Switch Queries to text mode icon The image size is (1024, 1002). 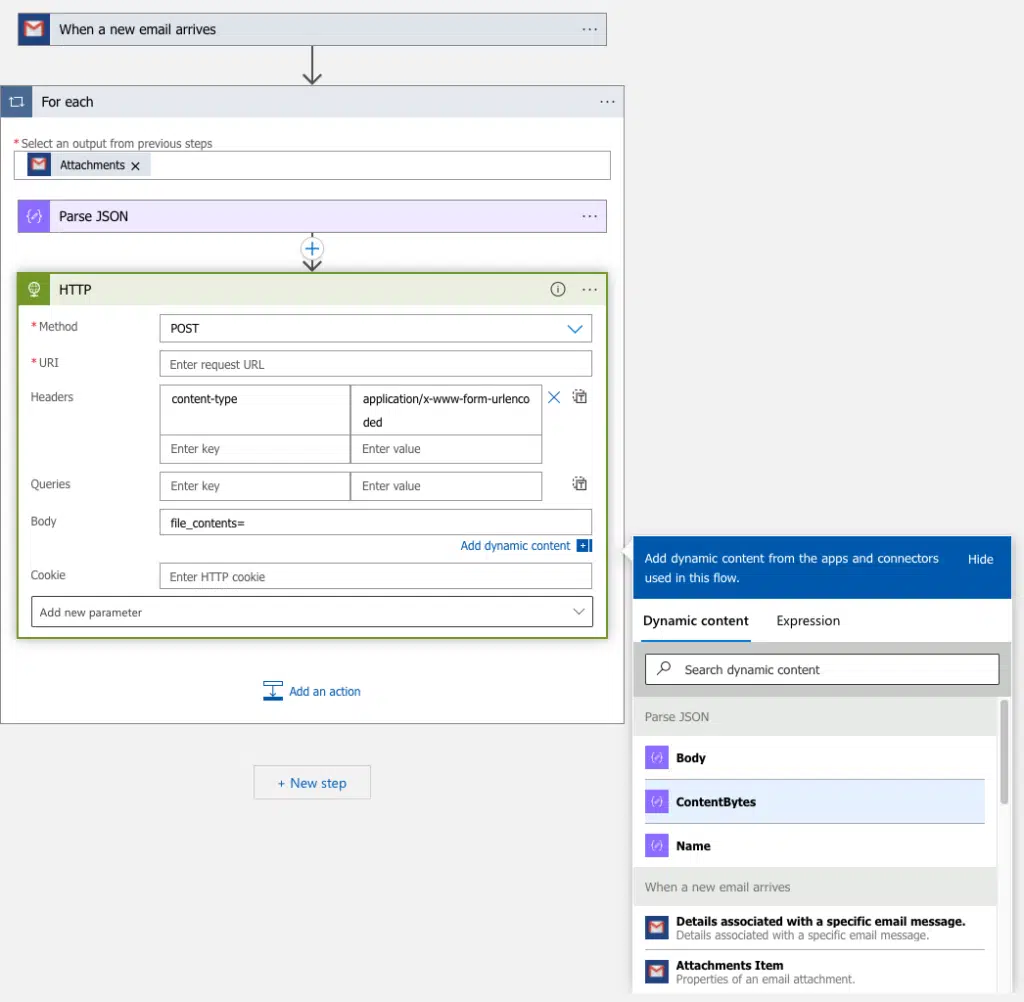pyautogui.click(x=580, y=484)
